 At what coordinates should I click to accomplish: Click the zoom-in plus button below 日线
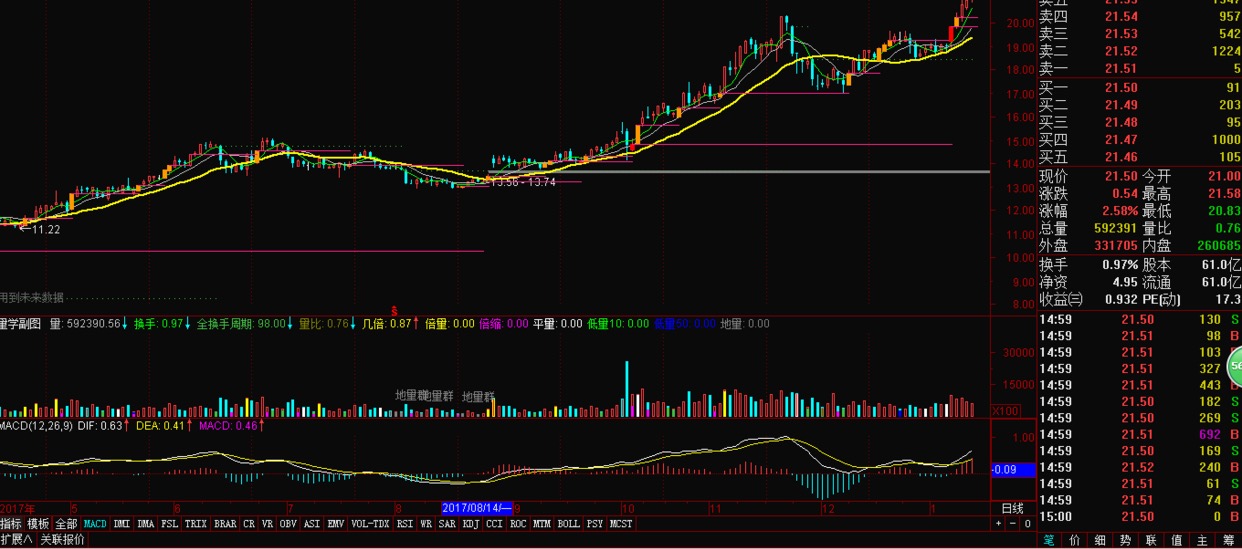pos(999,524)
